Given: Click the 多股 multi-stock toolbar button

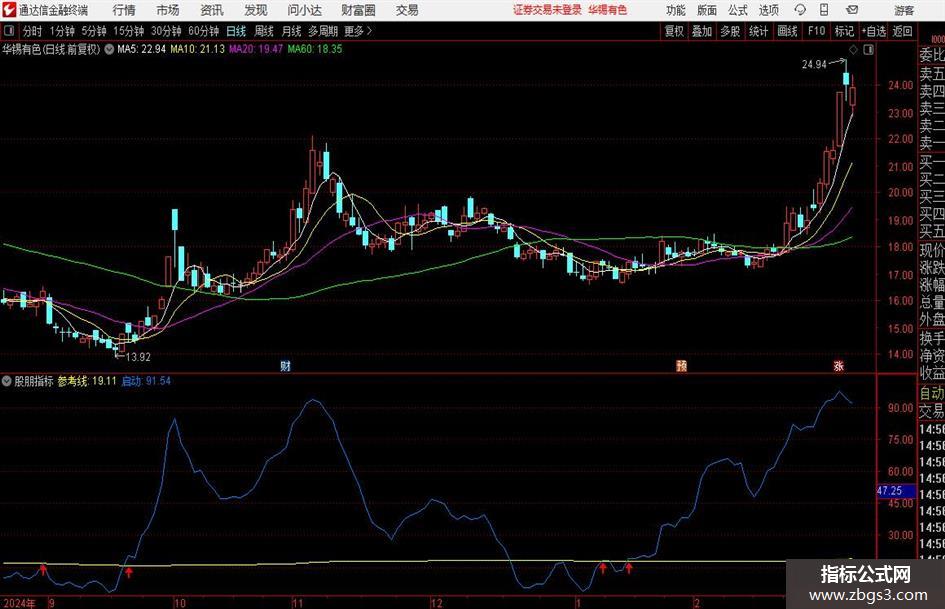Looking at the screenshot, I should tap(730, 31).
